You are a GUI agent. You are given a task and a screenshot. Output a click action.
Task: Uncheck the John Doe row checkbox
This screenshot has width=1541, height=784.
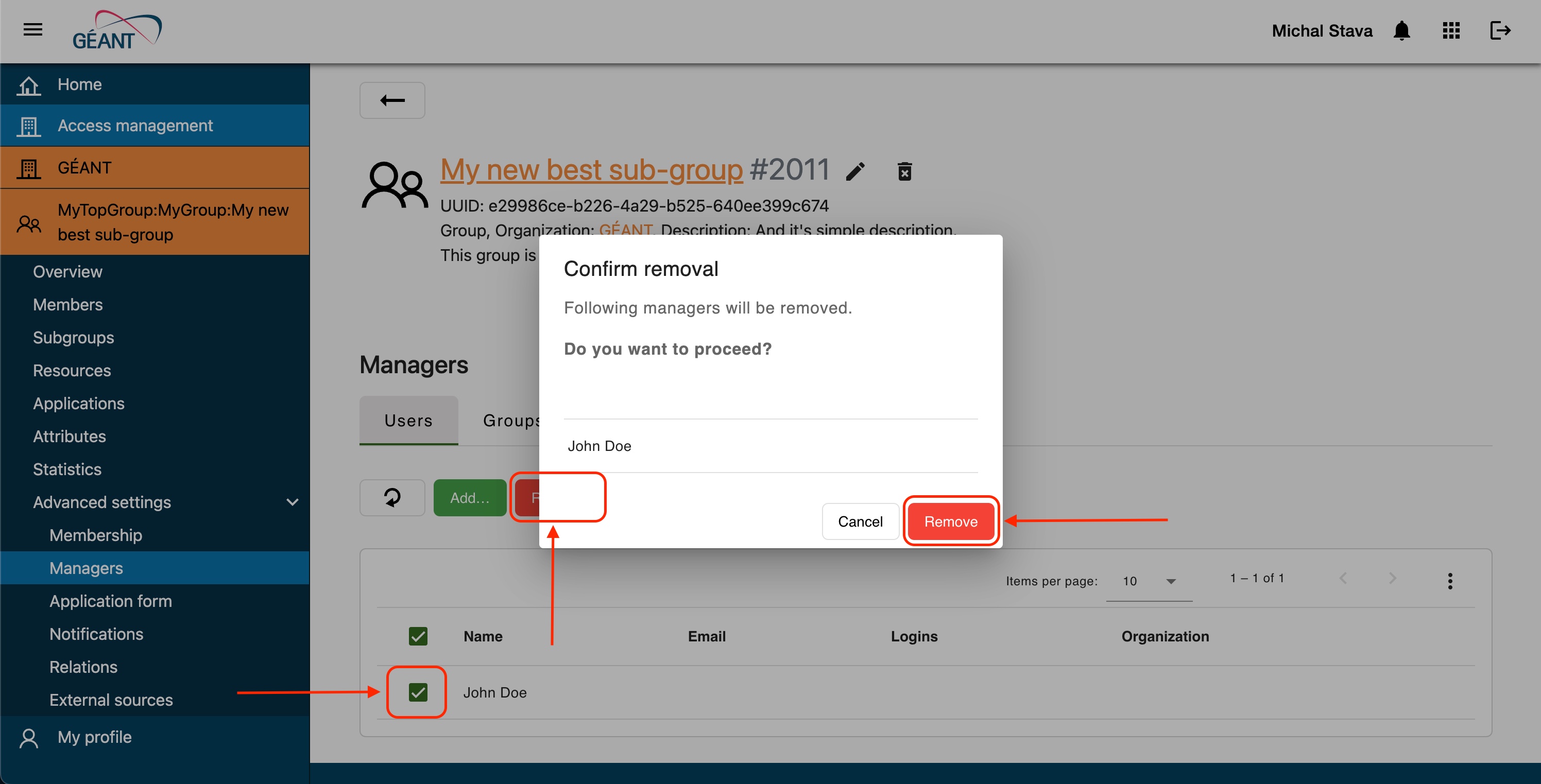coord(418,692)
